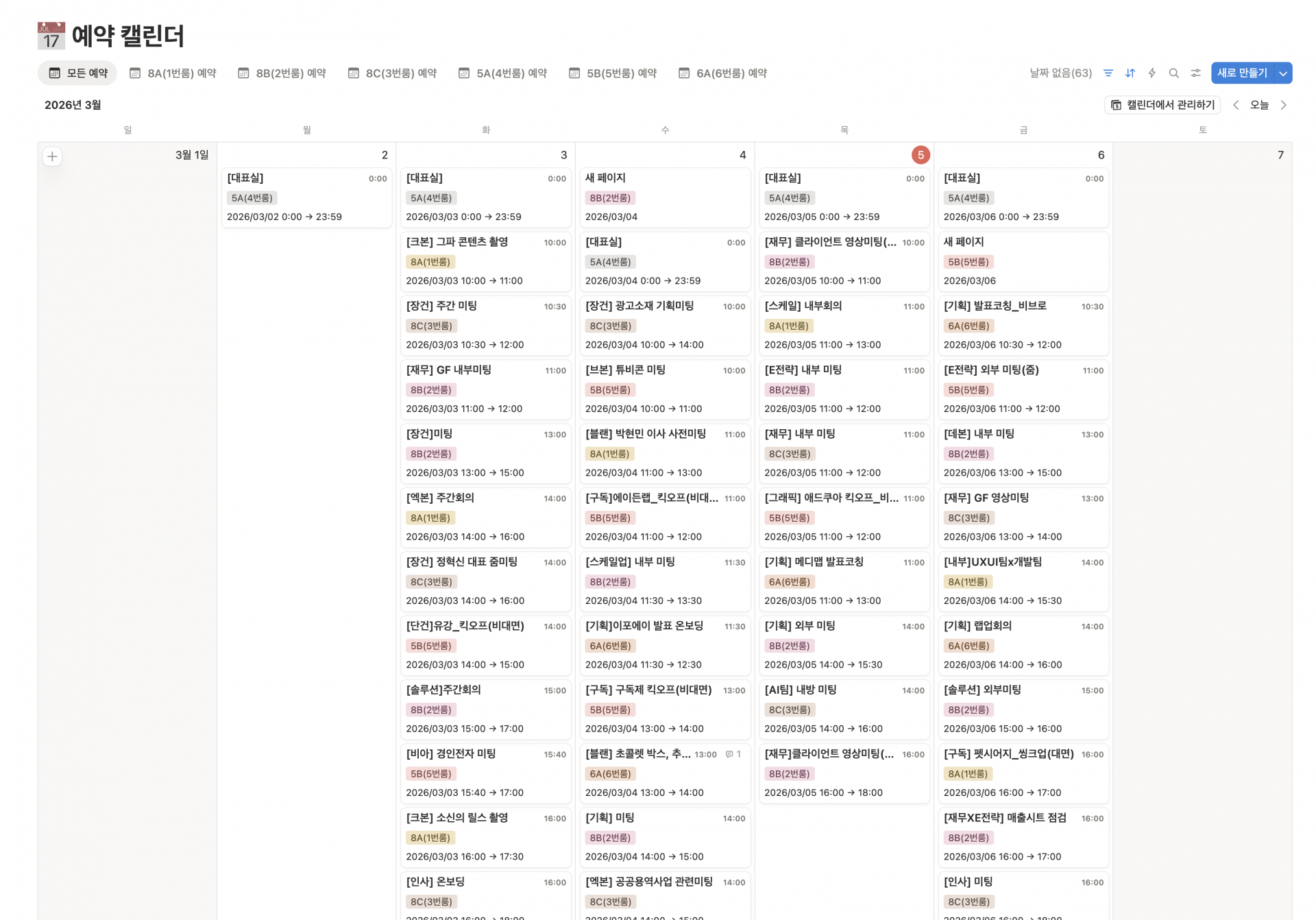Open [엑본] 공공용역사업 관련미팅 event
The width and height of the screenshot is (1316, 920).
[665, 895]
